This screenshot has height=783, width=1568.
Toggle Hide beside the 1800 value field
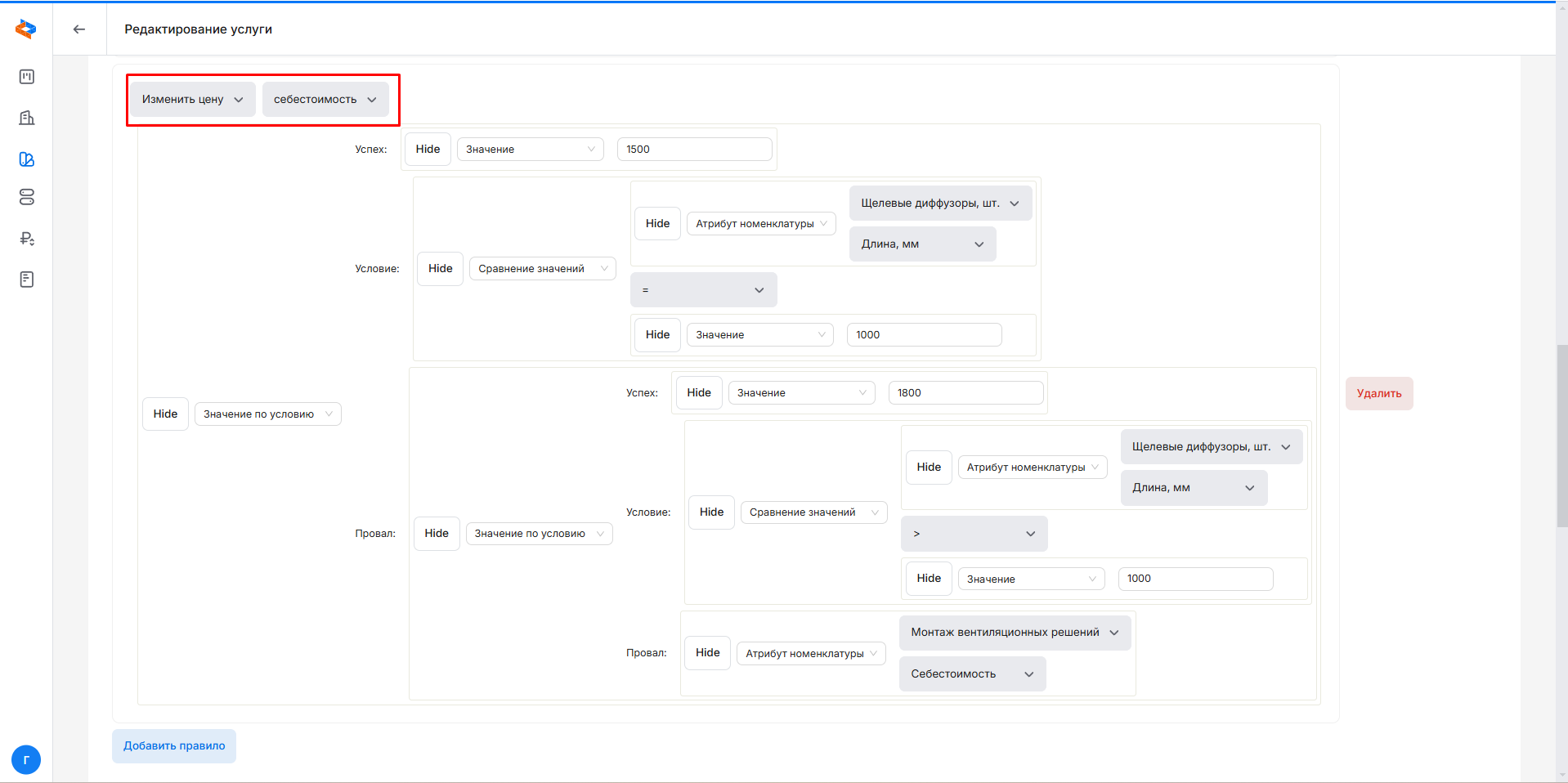coord(699,393)
